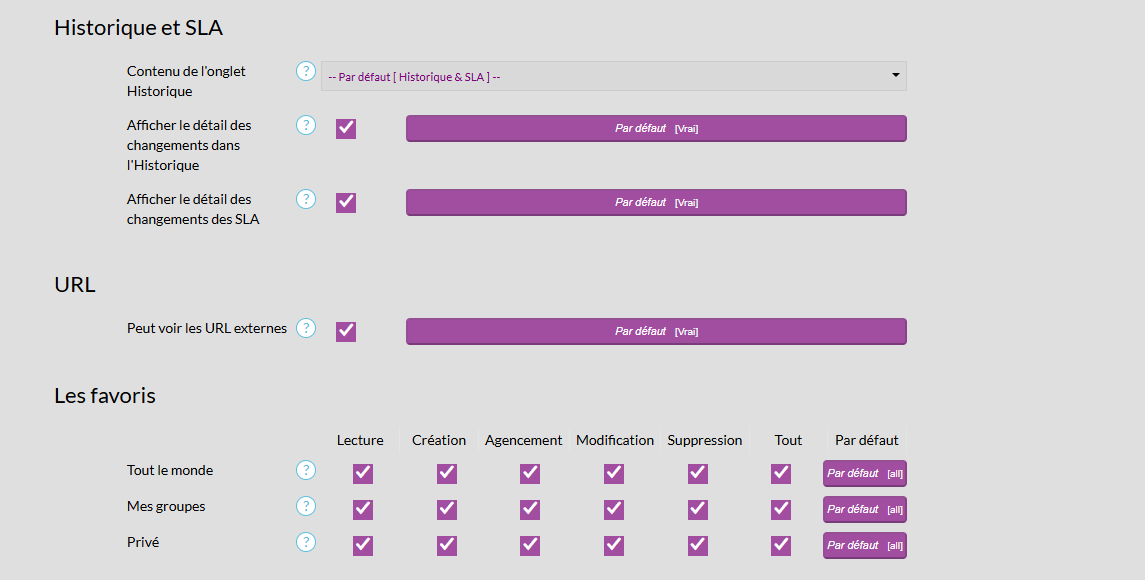This screenshot has height=580, width=1145.
Task: Click help icon beside changements des SLA
Action: 306,199
